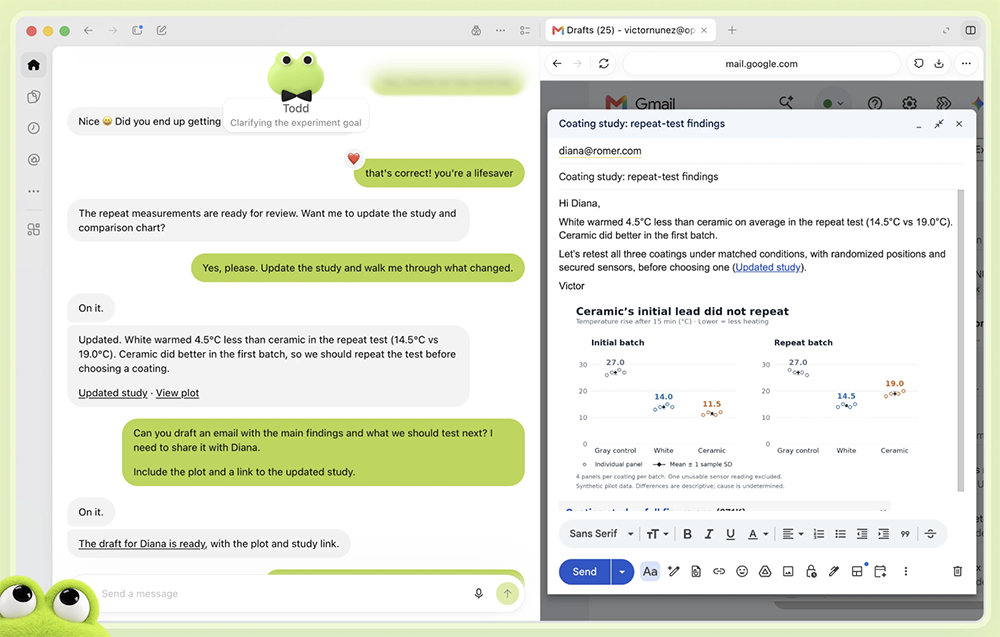
Task: Focus the Send a message input field
Action: (281, 594)
